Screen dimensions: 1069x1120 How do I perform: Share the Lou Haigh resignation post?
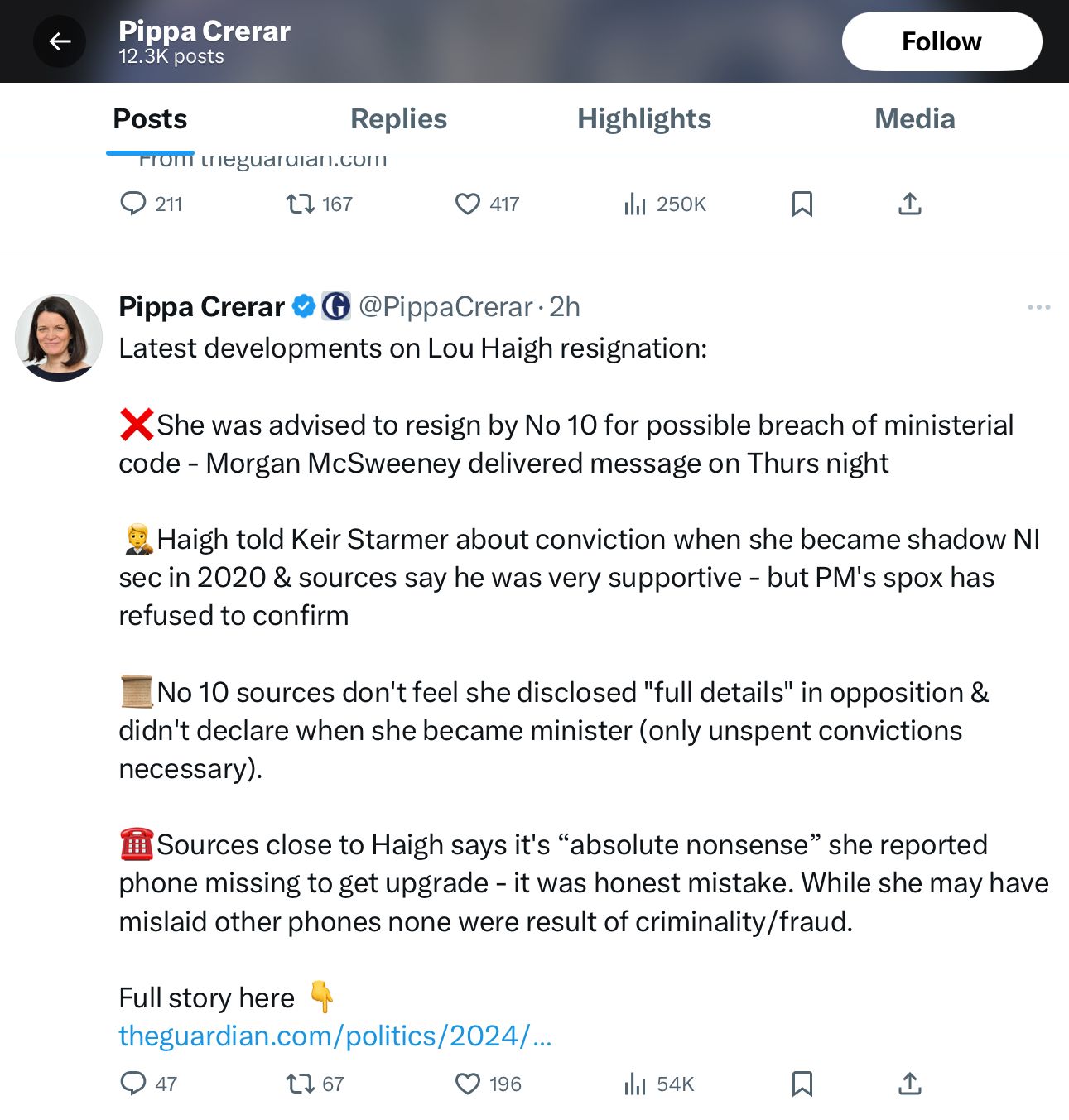909,1084
